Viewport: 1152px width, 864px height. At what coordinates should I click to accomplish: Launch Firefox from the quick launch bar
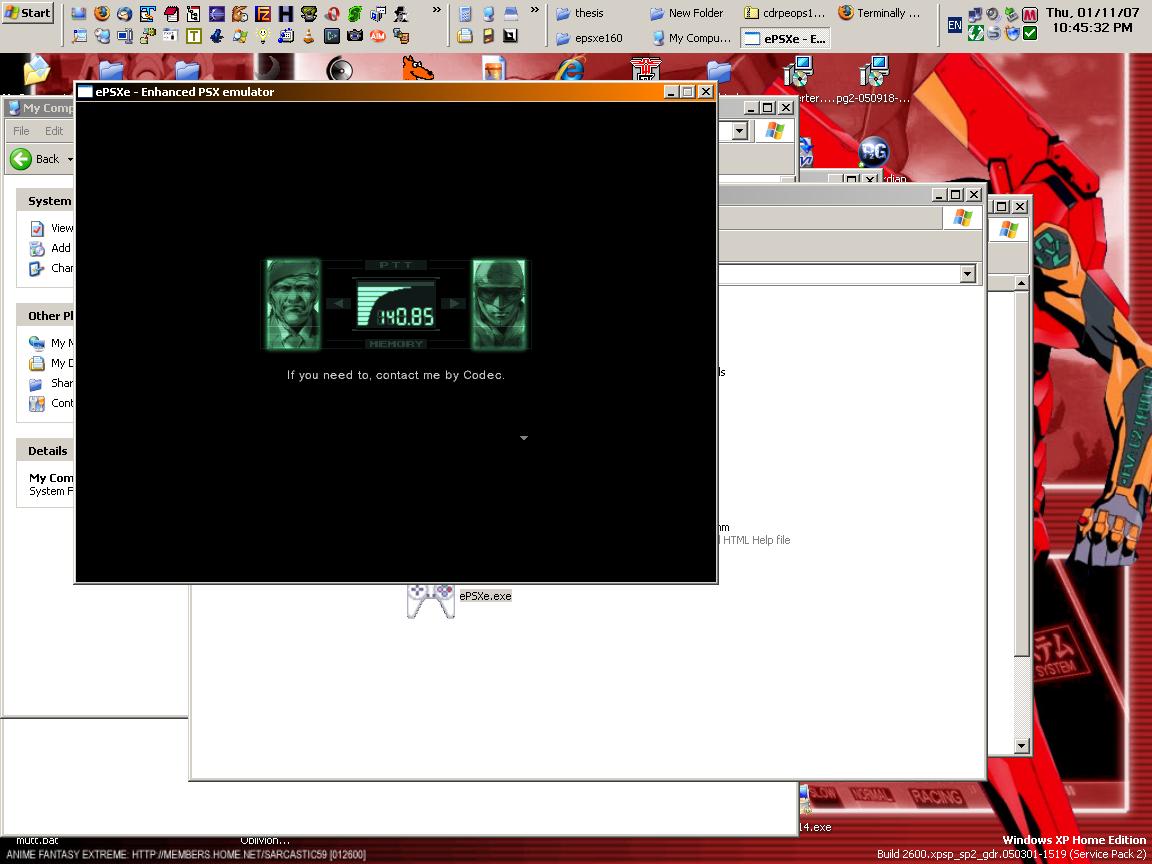click(x=101, y=14)
